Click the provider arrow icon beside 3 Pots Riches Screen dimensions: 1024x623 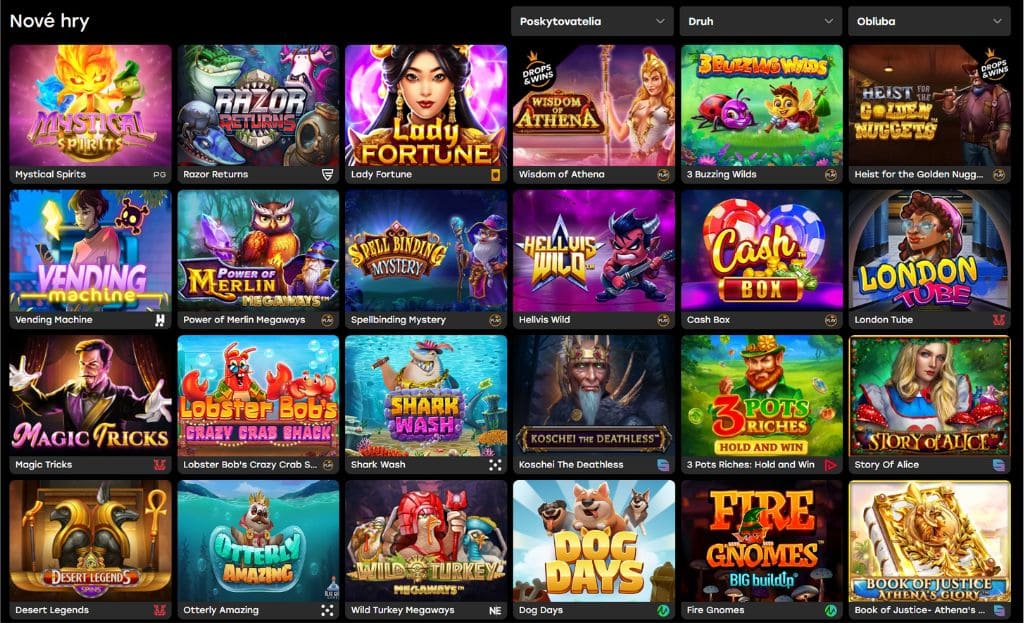click(x=831, y=465)
